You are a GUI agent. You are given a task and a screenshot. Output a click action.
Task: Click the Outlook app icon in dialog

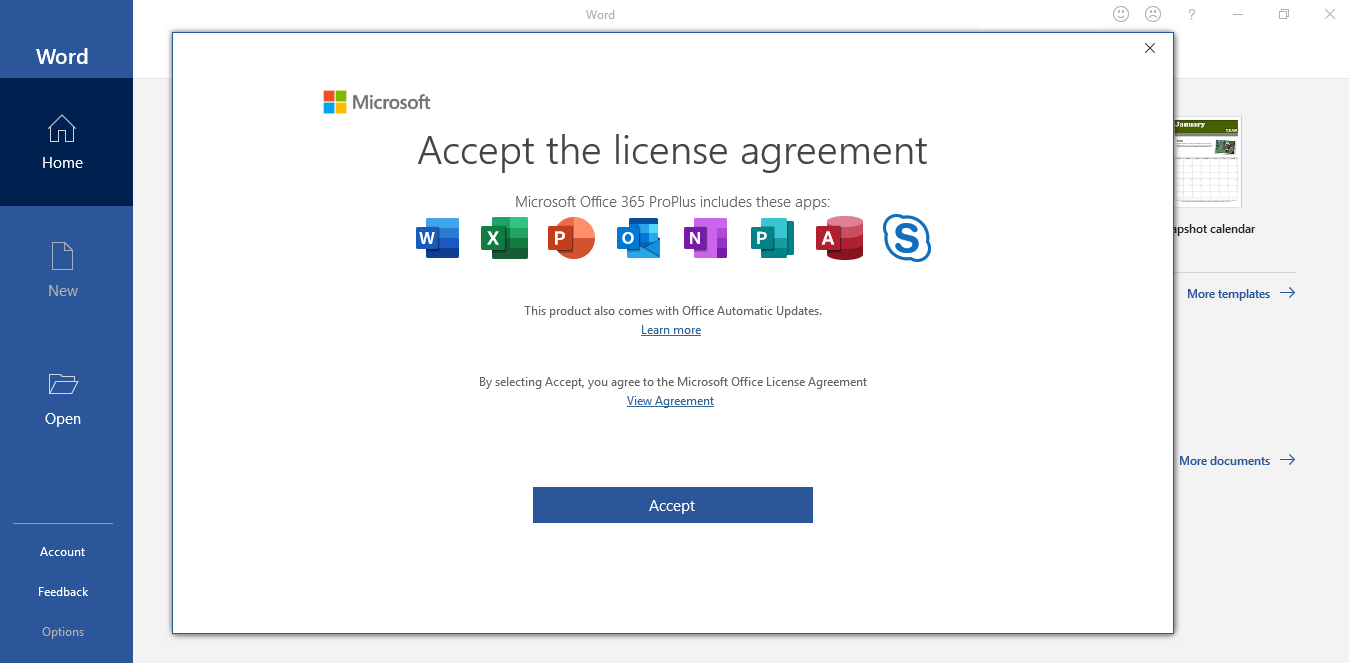[638, 238]
